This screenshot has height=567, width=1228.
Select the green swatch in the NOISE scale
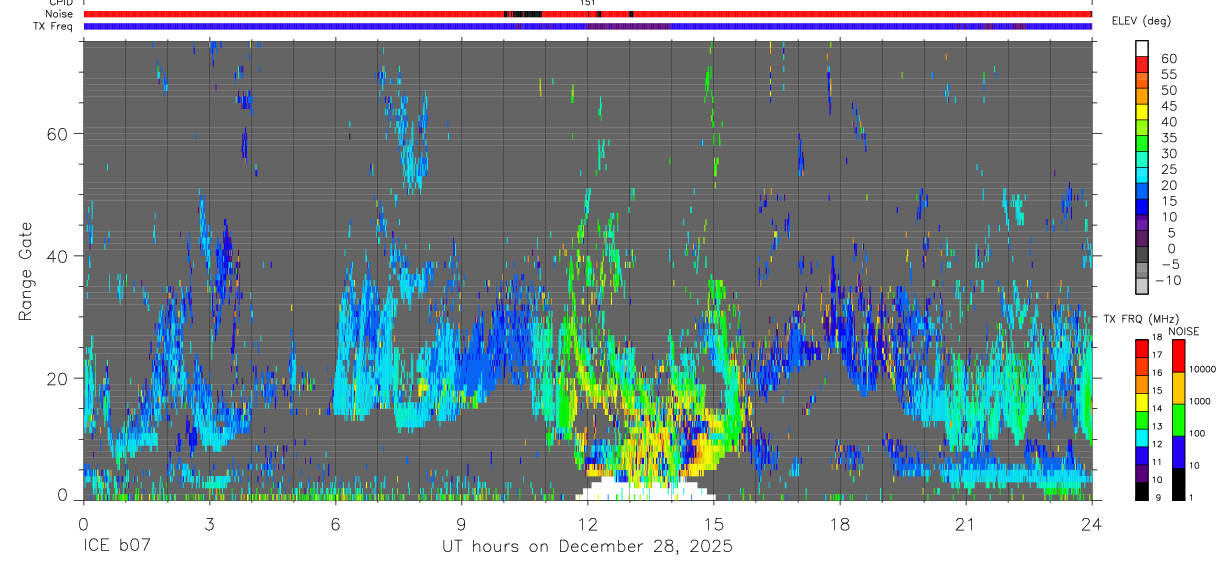[1178, 419]
